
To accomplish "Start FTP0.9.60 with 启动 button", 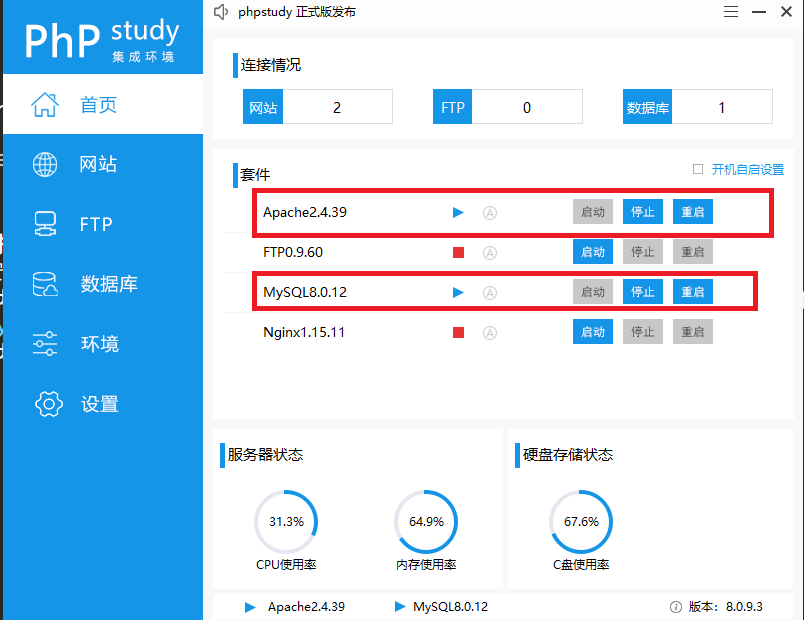I will tap(593, 252).
